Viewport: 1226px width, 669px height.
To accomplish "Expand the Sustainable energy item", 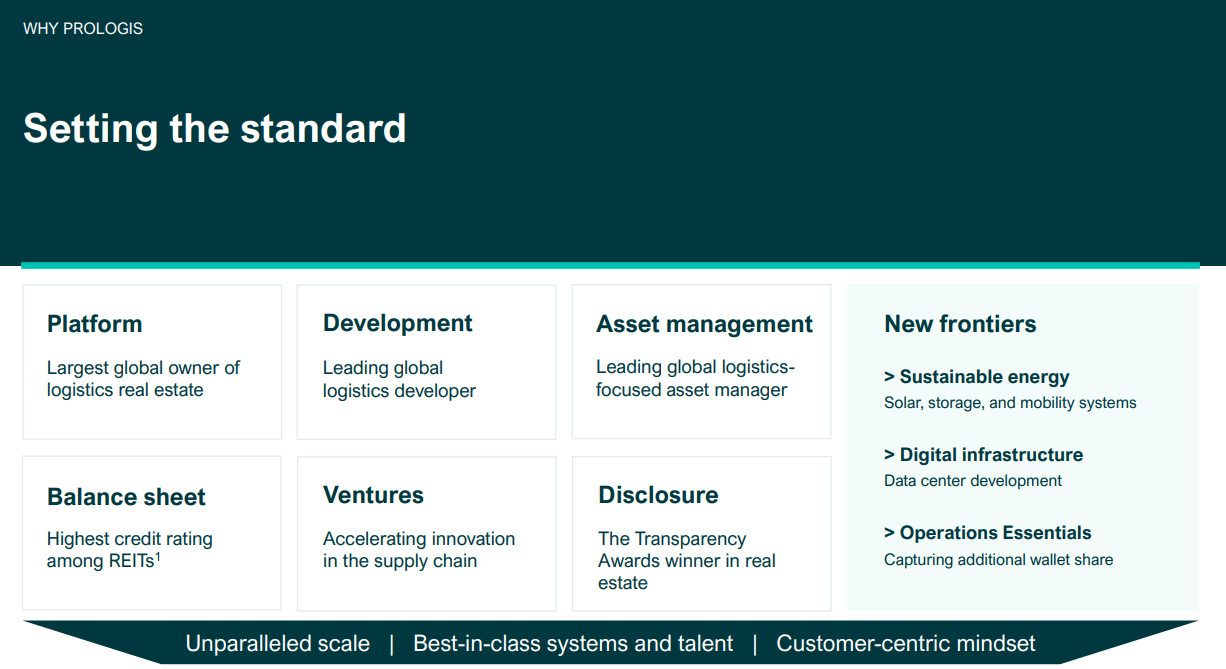I will [977, 377].
